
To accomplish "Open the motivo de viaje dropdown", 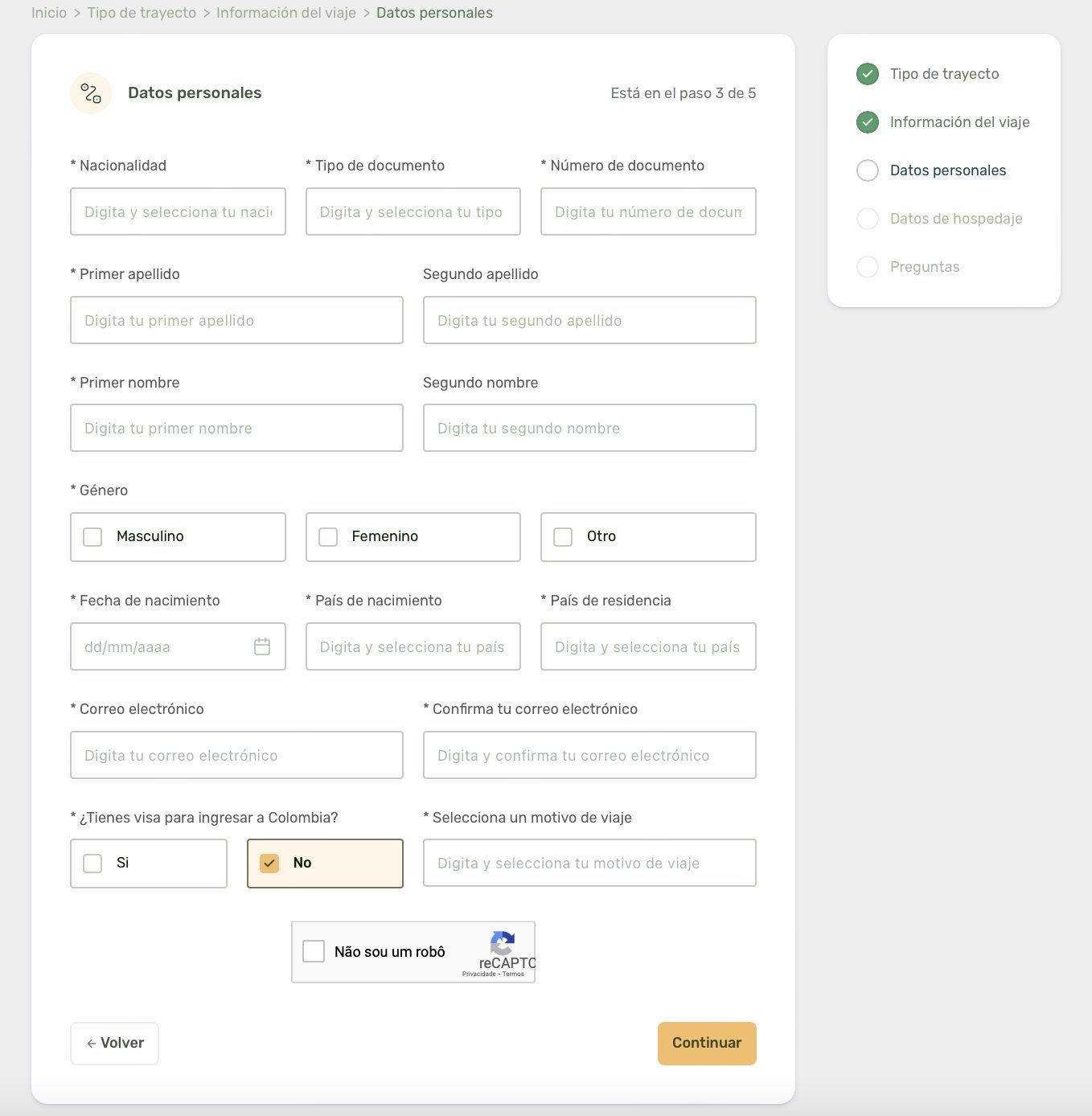I will tap(589, 863).
